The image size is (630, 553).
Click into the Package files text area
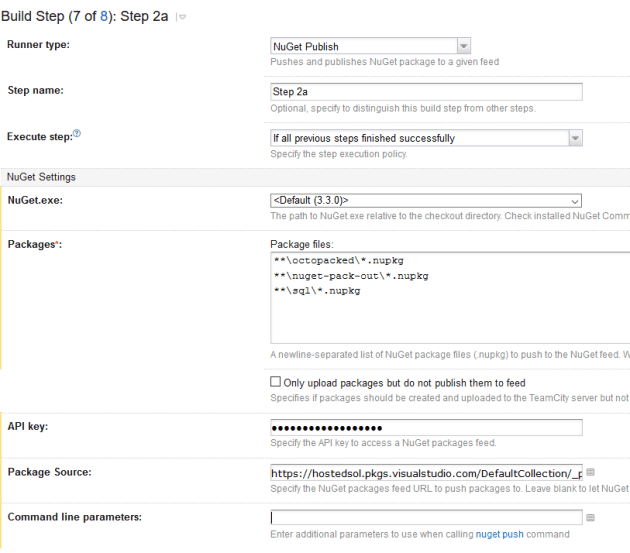point(450,320)
